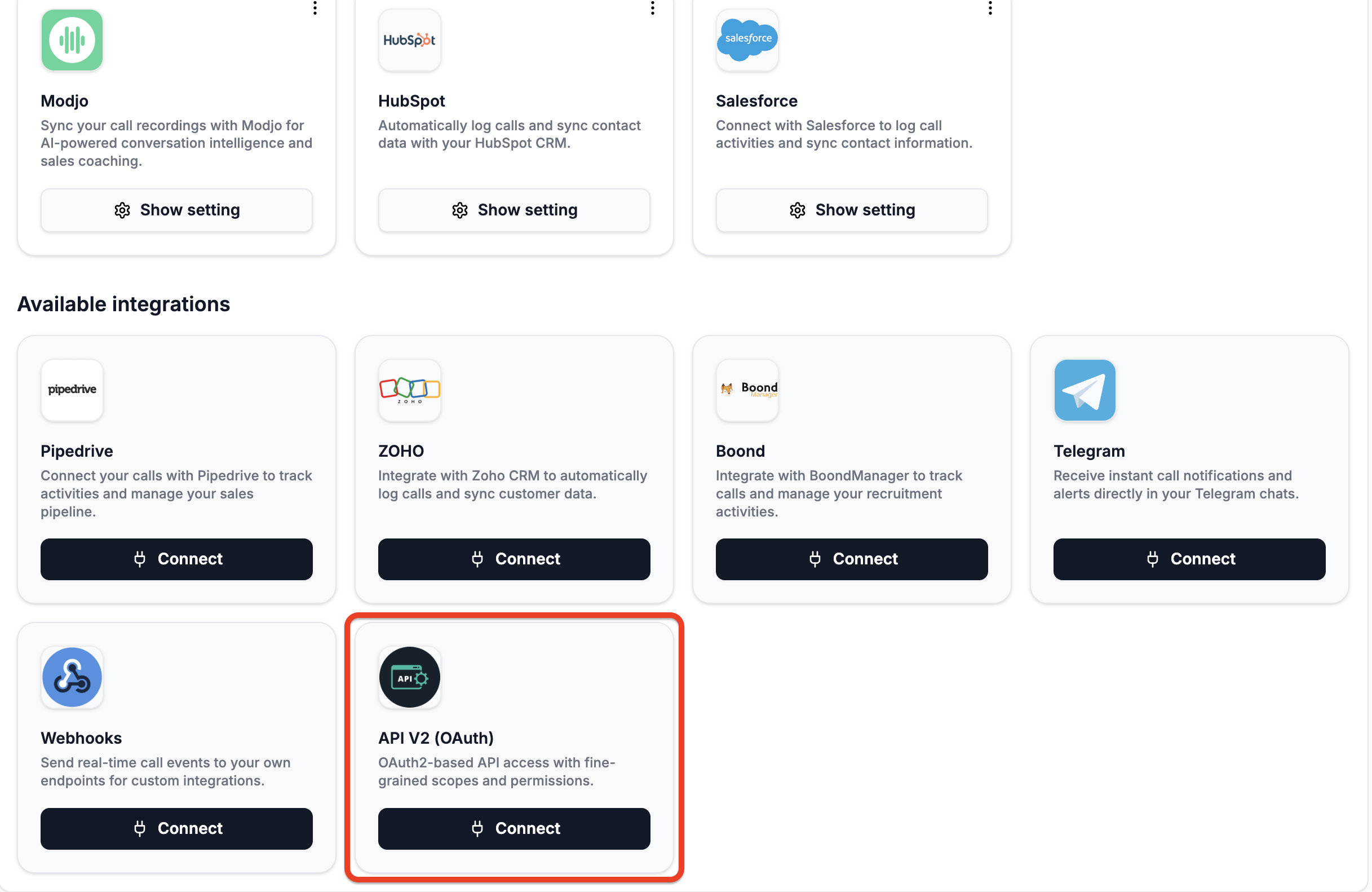Click the API V2 dark icon
1372x892 pixels.
409,678
